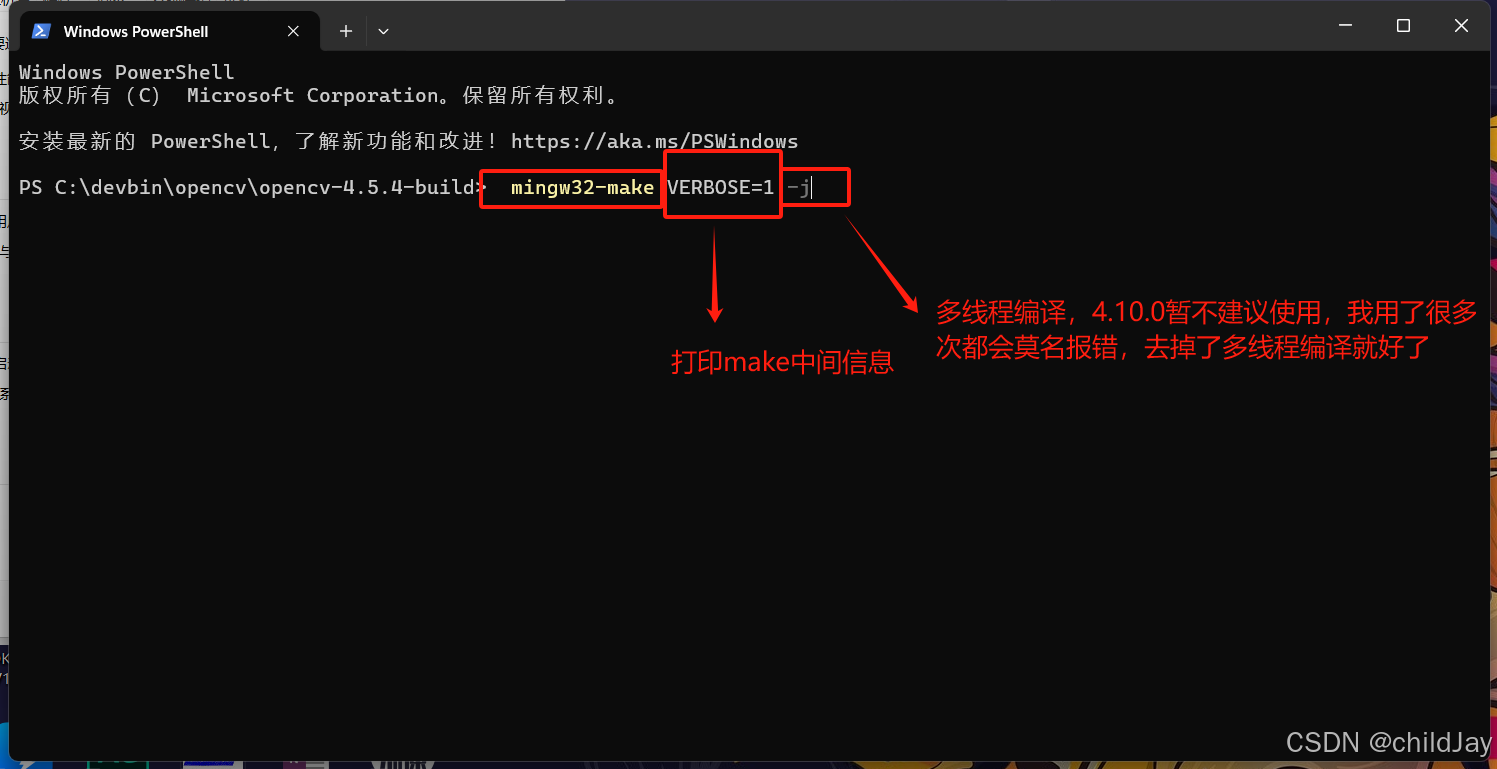Viewport: 1497px width, 769px height.
Task: Click the CSDN @childJay watermark
Action: tap(1388, 742)
